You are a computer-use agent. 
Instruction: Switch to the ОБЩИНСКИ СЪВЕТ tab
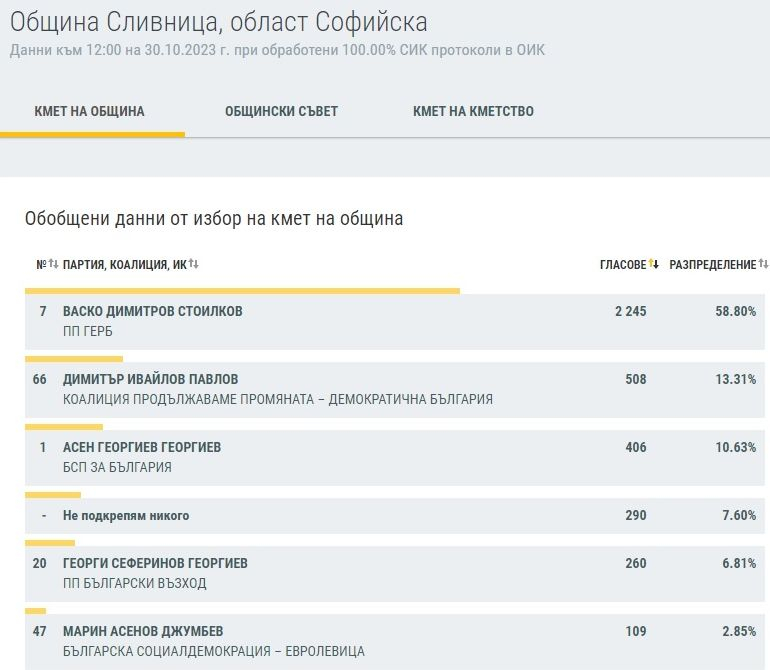281,112
